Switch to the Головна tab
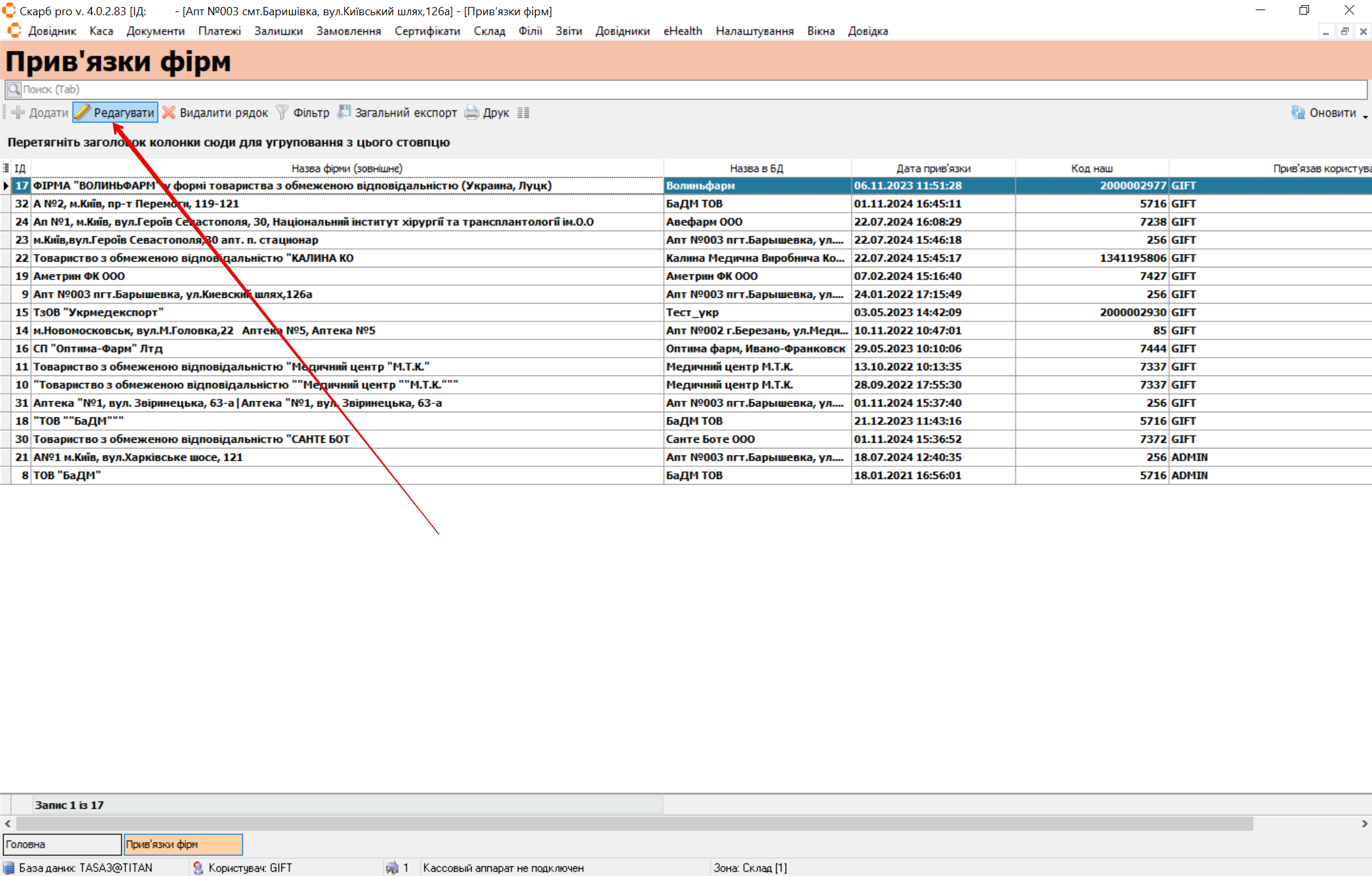The height and width of the screenshot is (876, 1372). tap(62, 844)
